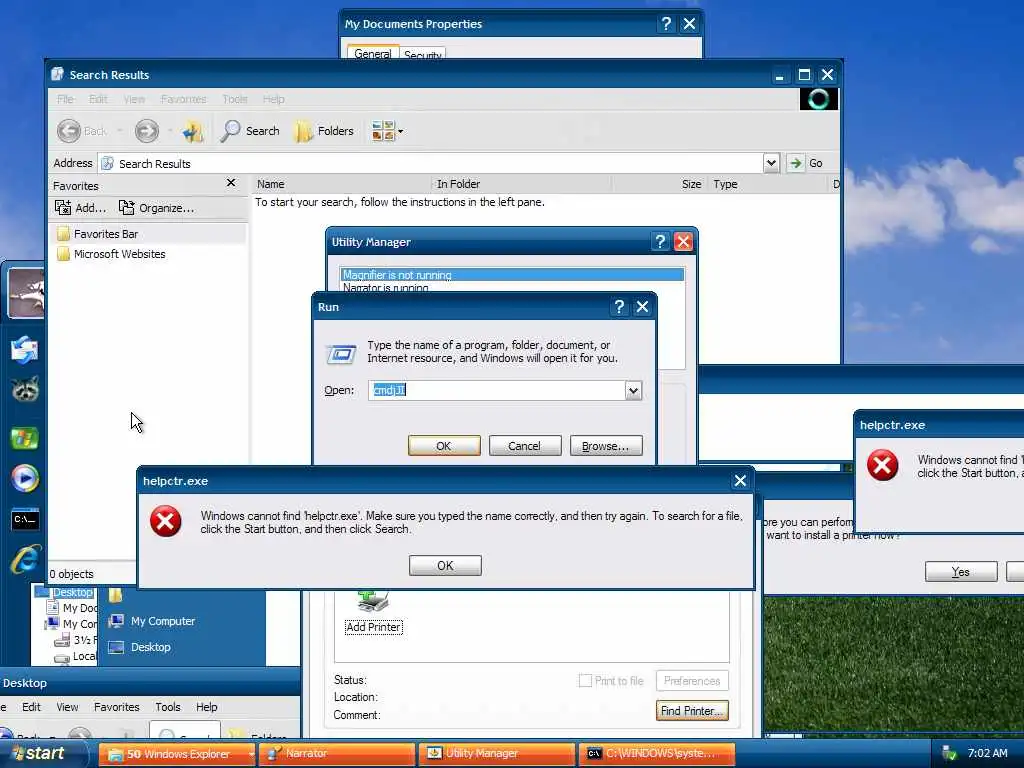Click Organize... in the Favorites pane
The image size is (1024, 768).
point(156,208)
